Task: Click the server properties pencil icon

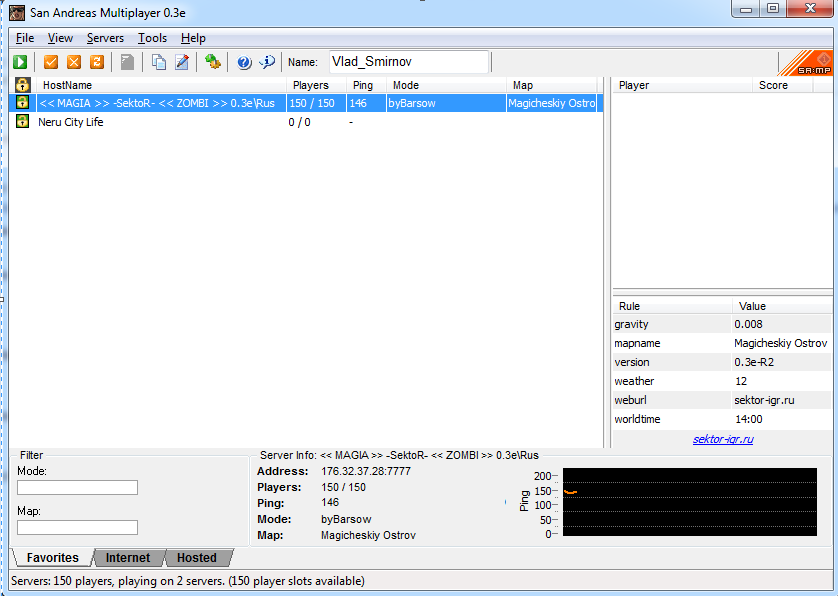Action: [x=181, y=62]
